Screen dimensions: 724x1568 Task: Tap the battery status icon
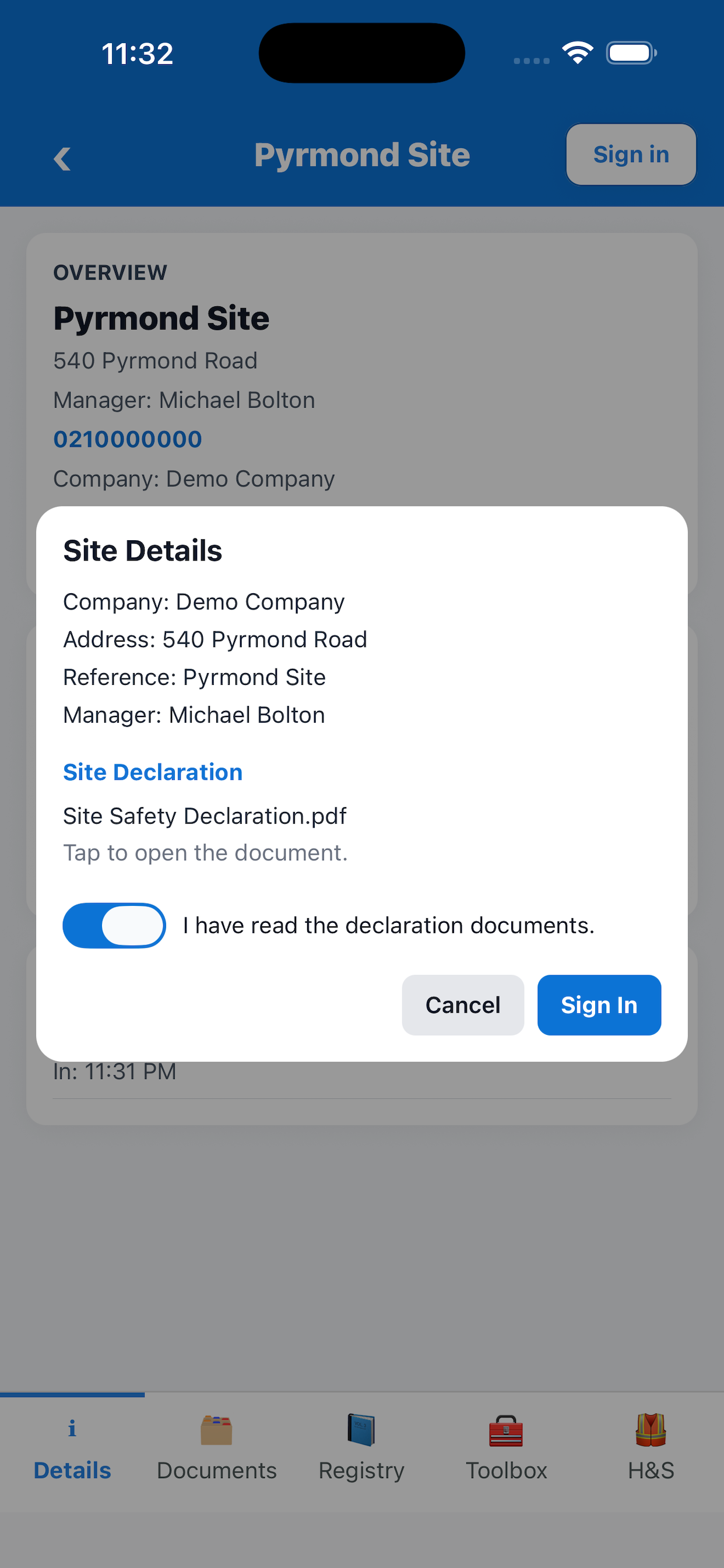631,53
